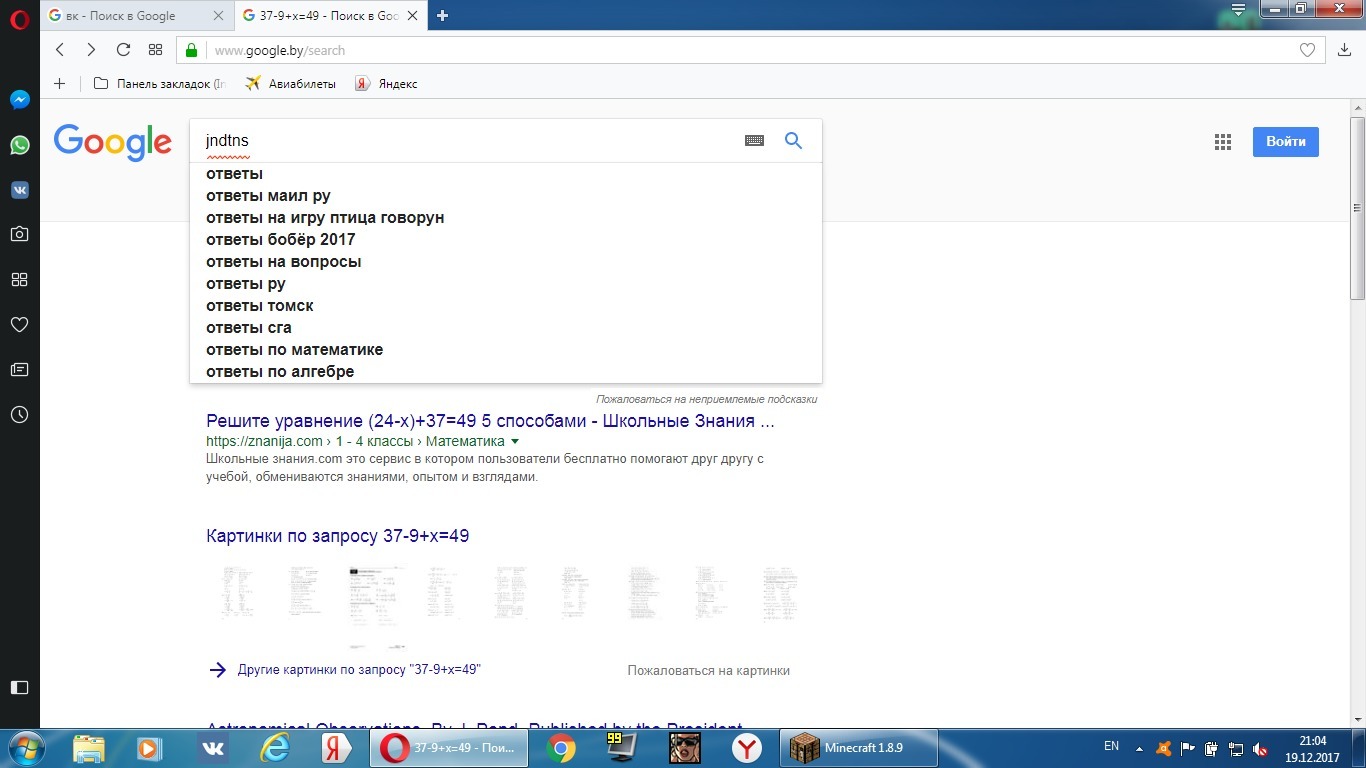Screen dimensions: 1366x768
Task: Close the '37-9+x=49' tab
Action: click(413, 16)
